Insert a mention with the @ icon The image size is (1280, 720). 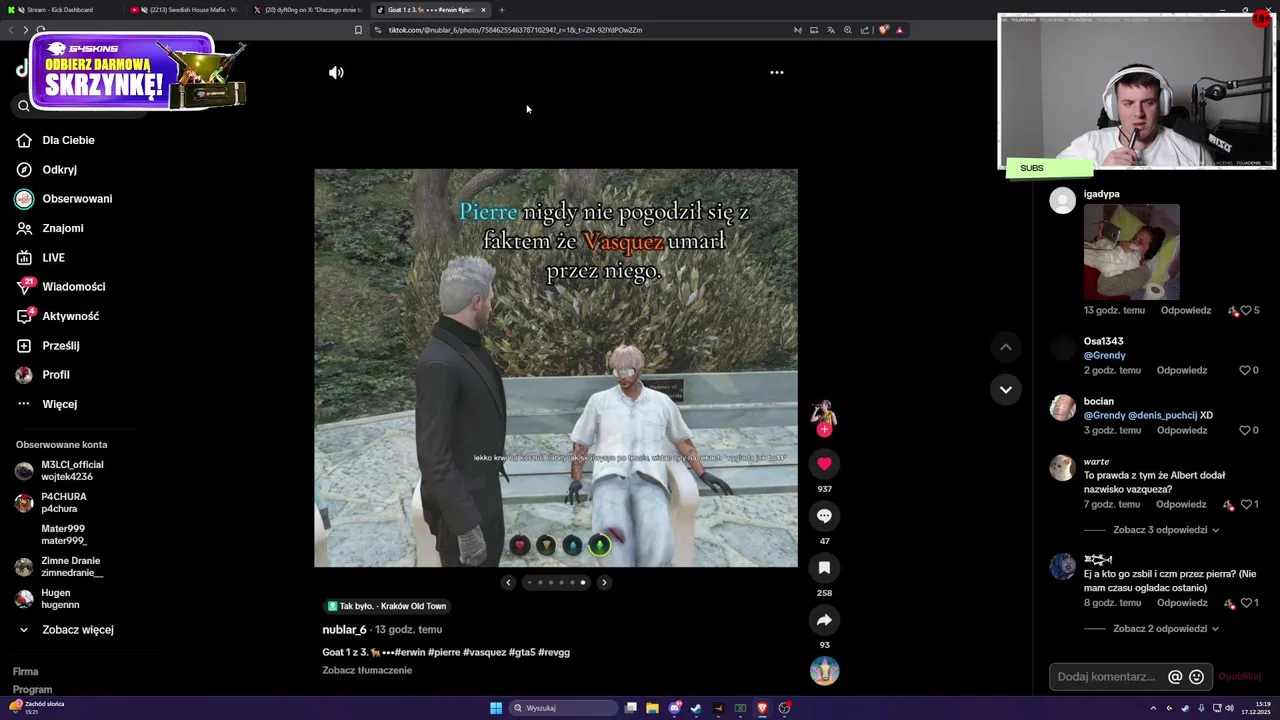pos(1175,677)
